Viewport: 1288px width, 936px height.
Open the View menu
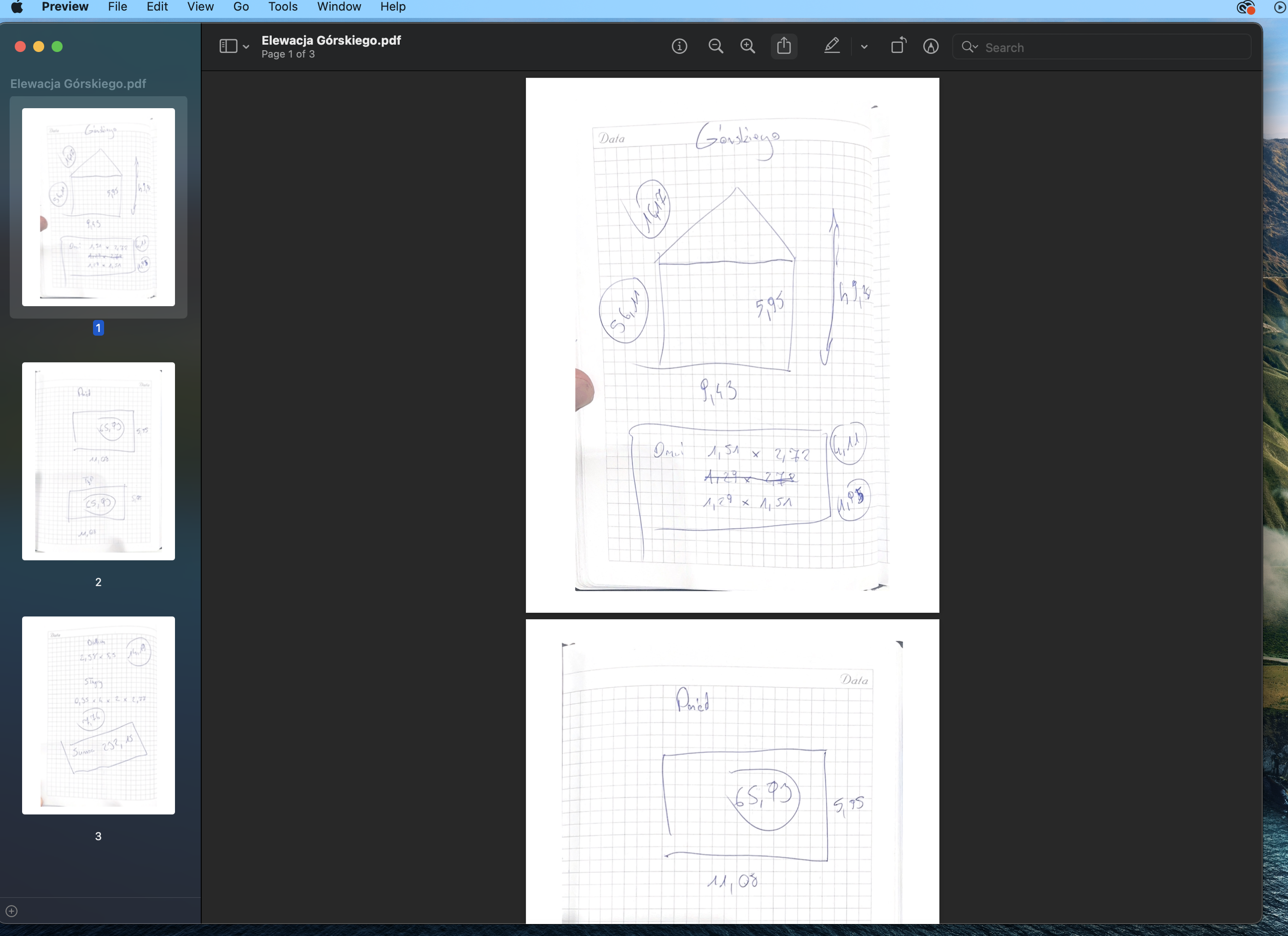coord(200,7)
